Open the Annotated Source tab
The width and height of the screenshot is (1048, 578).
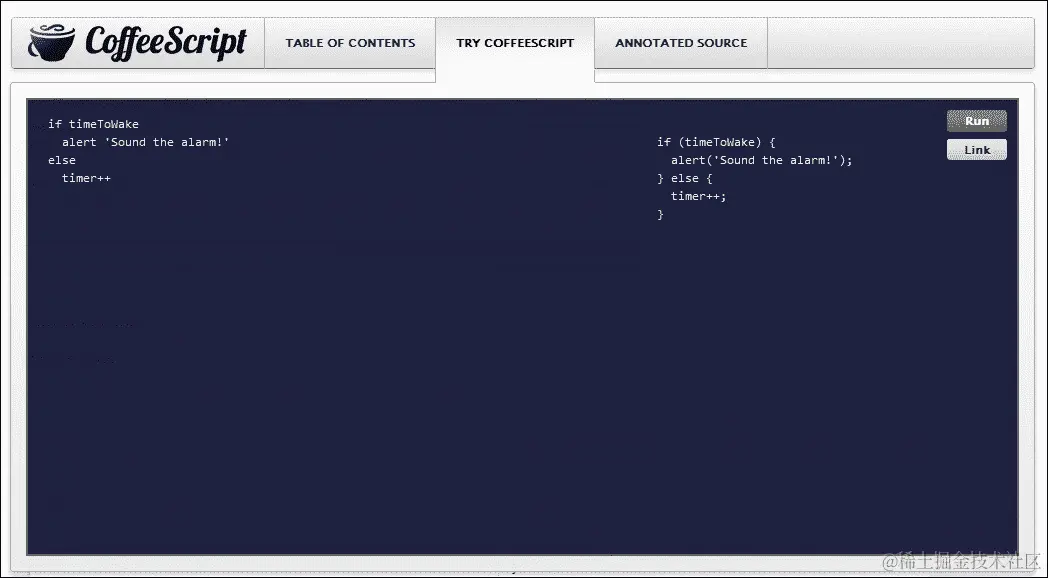point(681,43)
